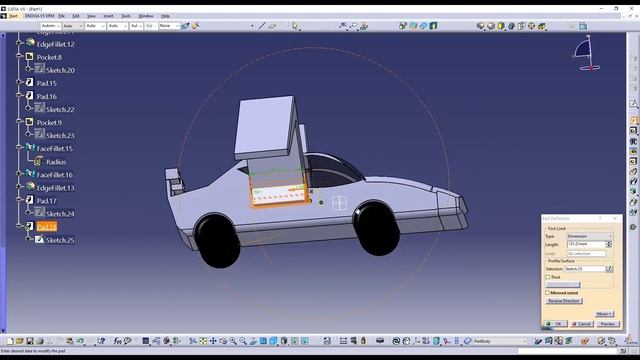640x360 pixels.
Task: Click the New document icon in bottom toolbar
Action: (x=10, y=341)
